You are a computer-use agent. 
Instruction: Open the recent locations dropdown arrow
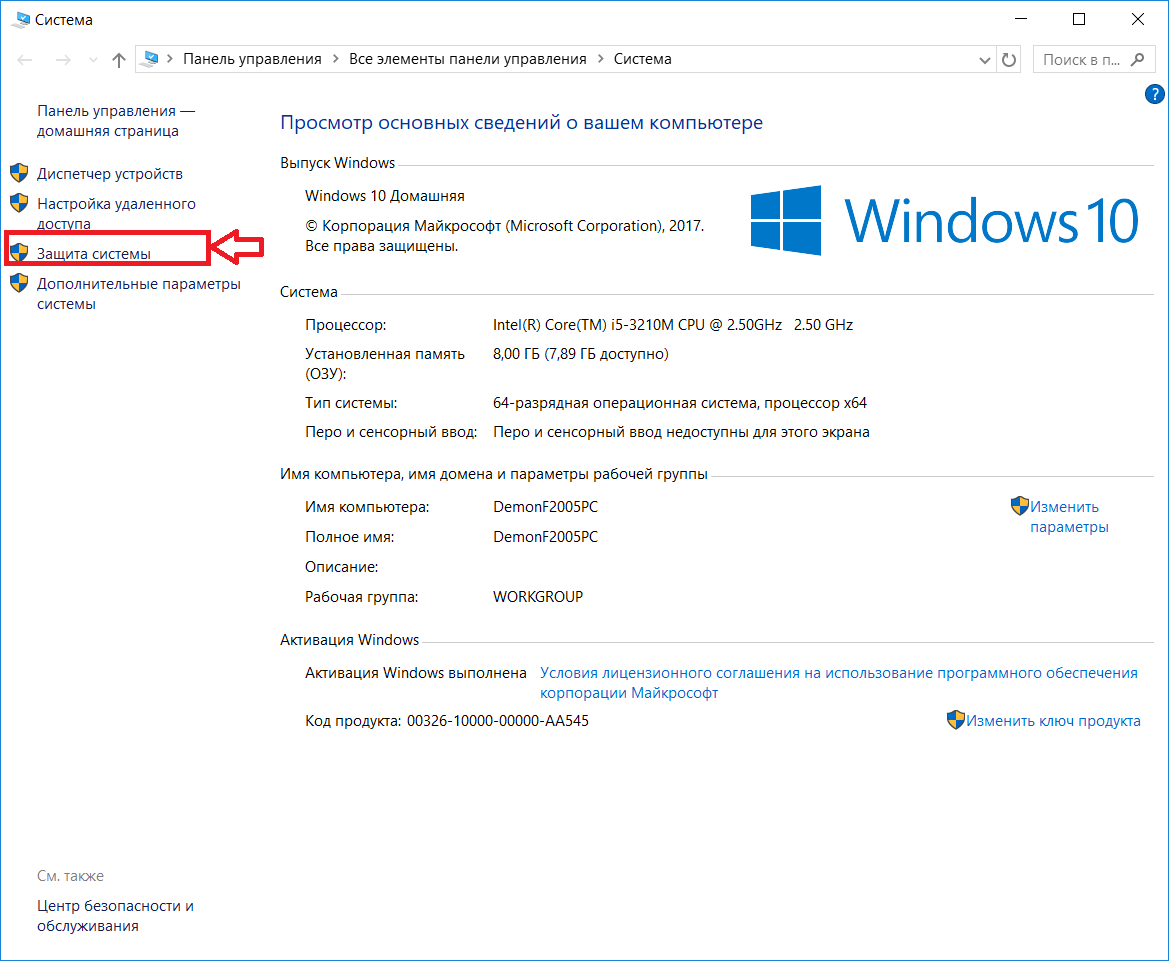click(93, 60)
